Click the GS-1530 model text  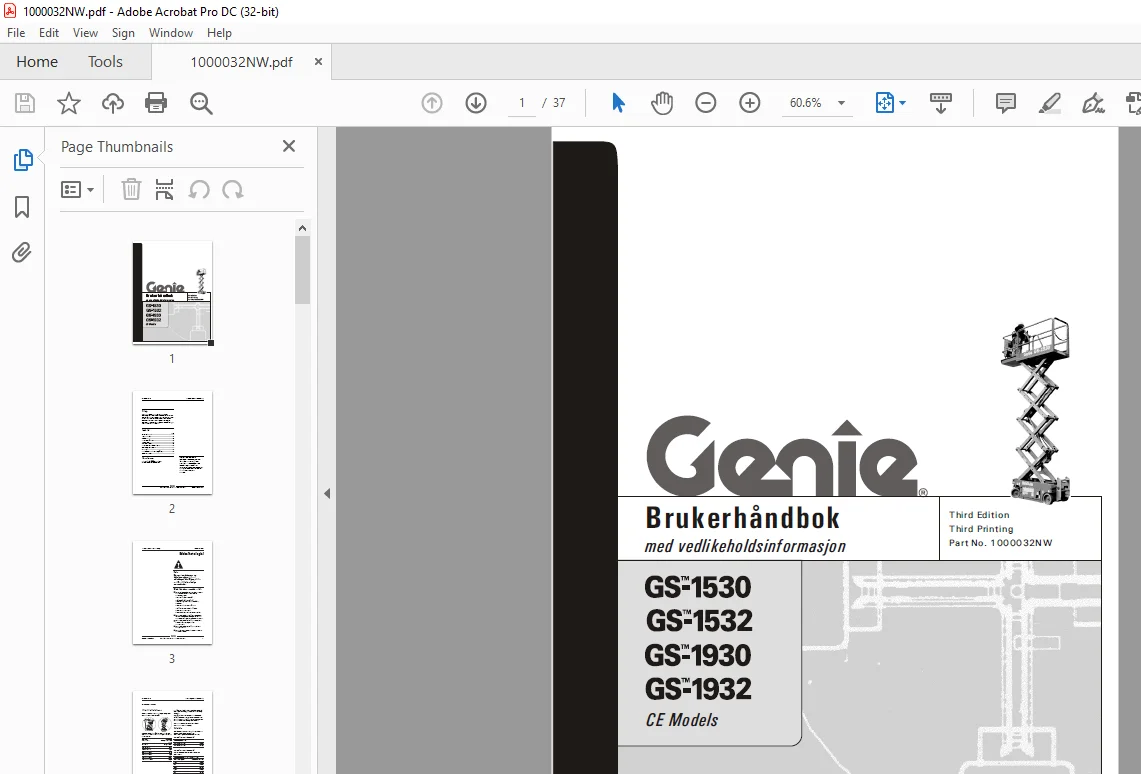tap(698, 587)
